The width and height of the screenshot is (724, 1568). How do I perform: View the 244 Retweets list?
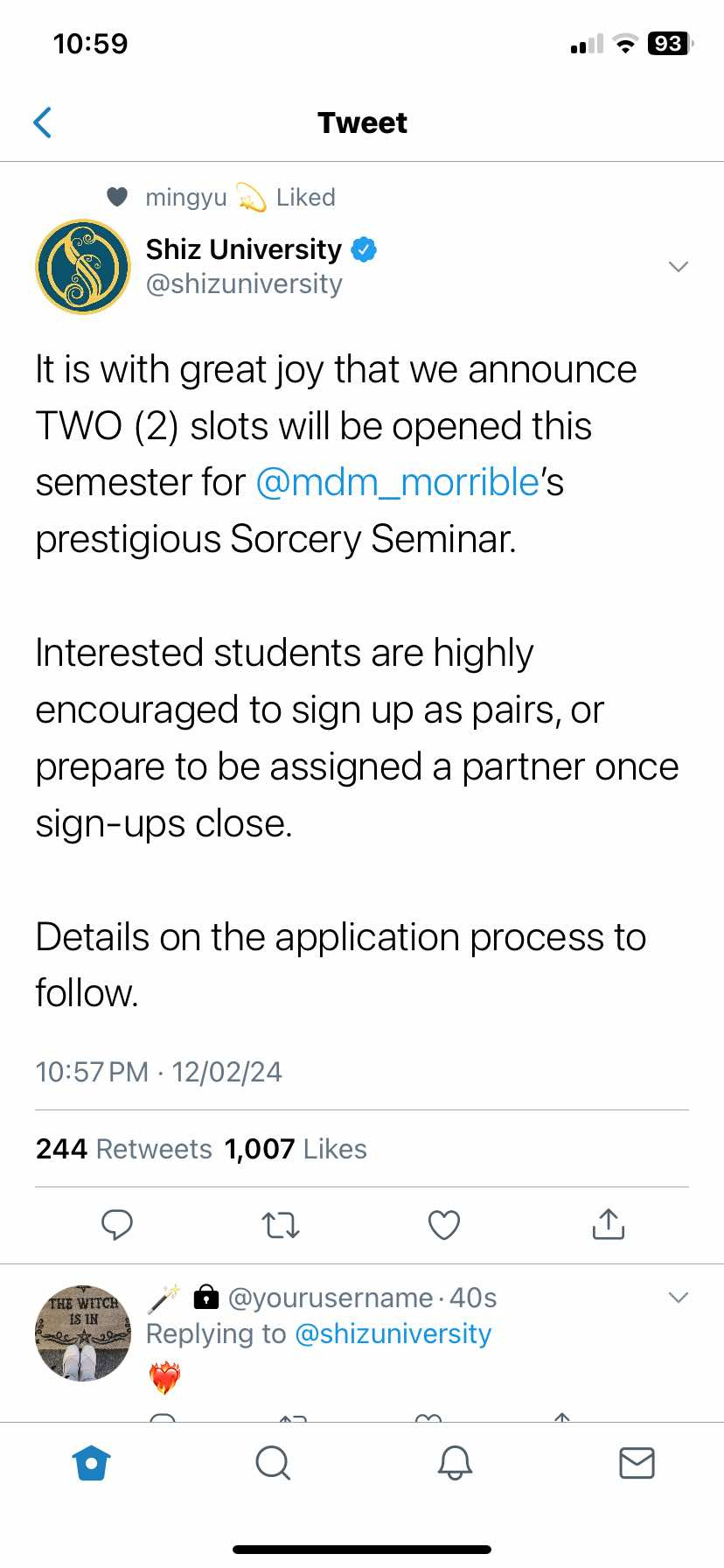(x=124, y=1149)
